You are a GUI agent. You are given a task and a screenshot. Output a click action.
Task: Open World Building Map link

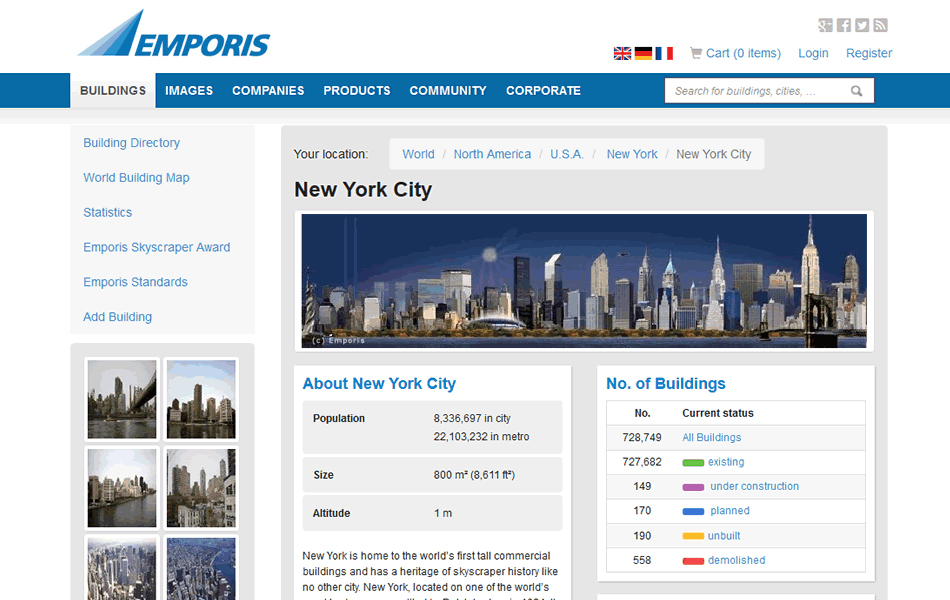tap(136, 178)
